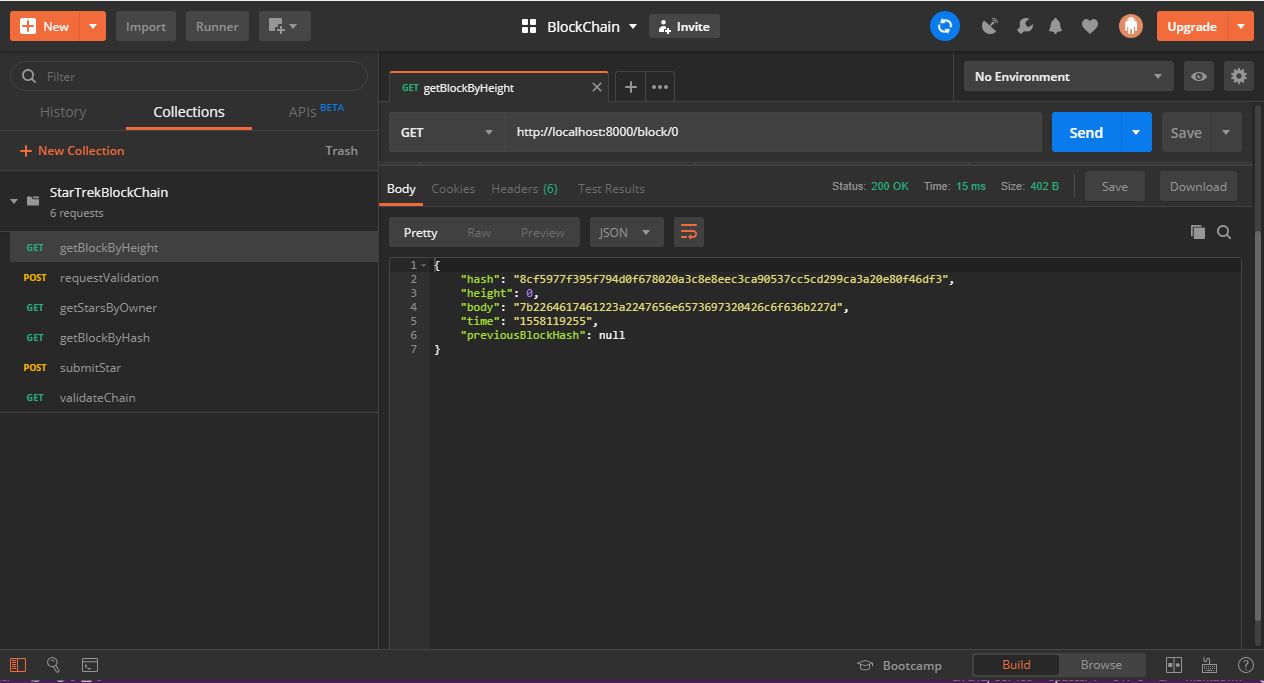Open the capture requests satellite icon
The image size is (1264, 683).
pos(990,27)
